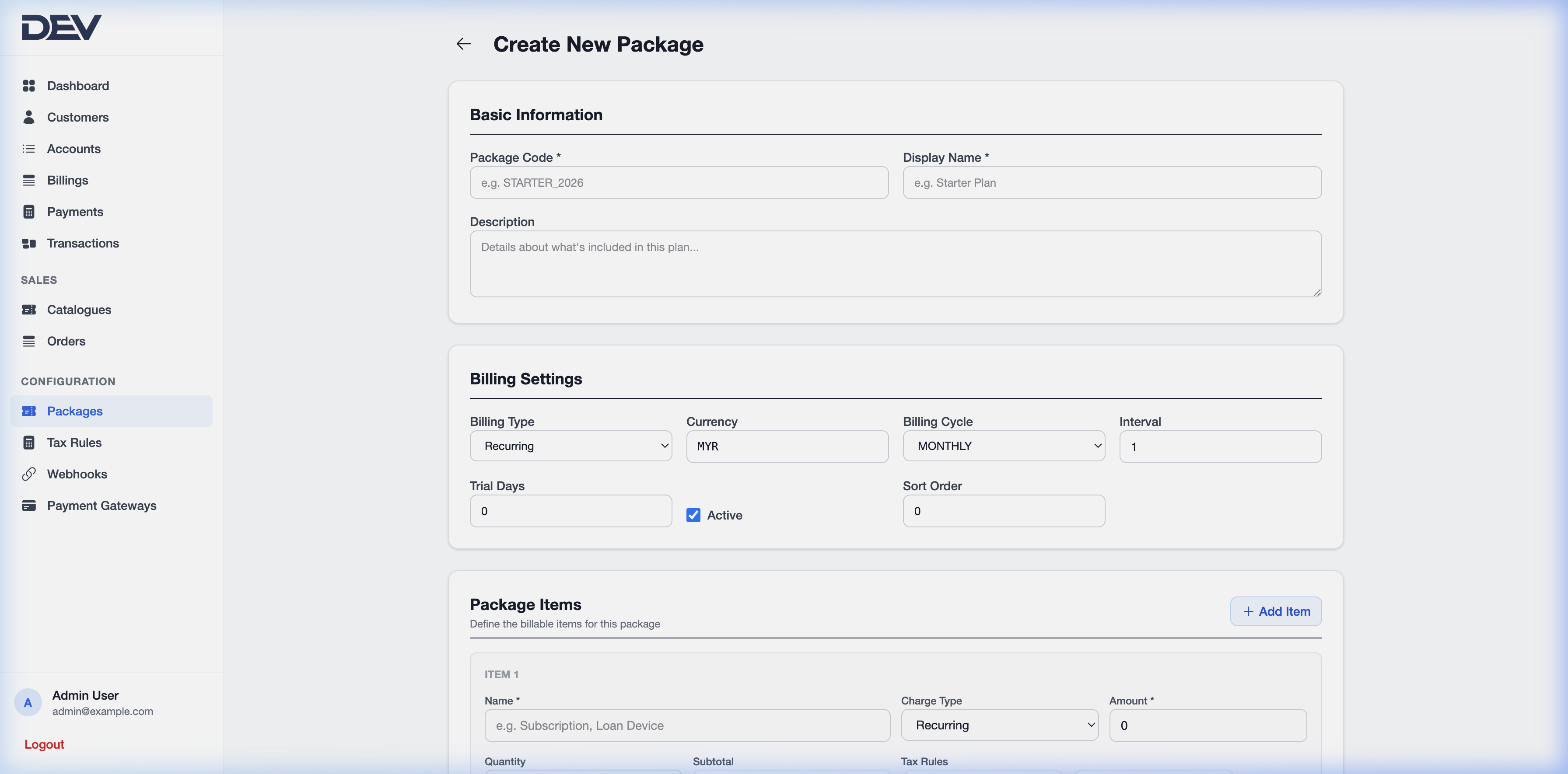Screen dimensions: 1568x774
Task: Click the Admin User avatar circle
Action: 28,702
